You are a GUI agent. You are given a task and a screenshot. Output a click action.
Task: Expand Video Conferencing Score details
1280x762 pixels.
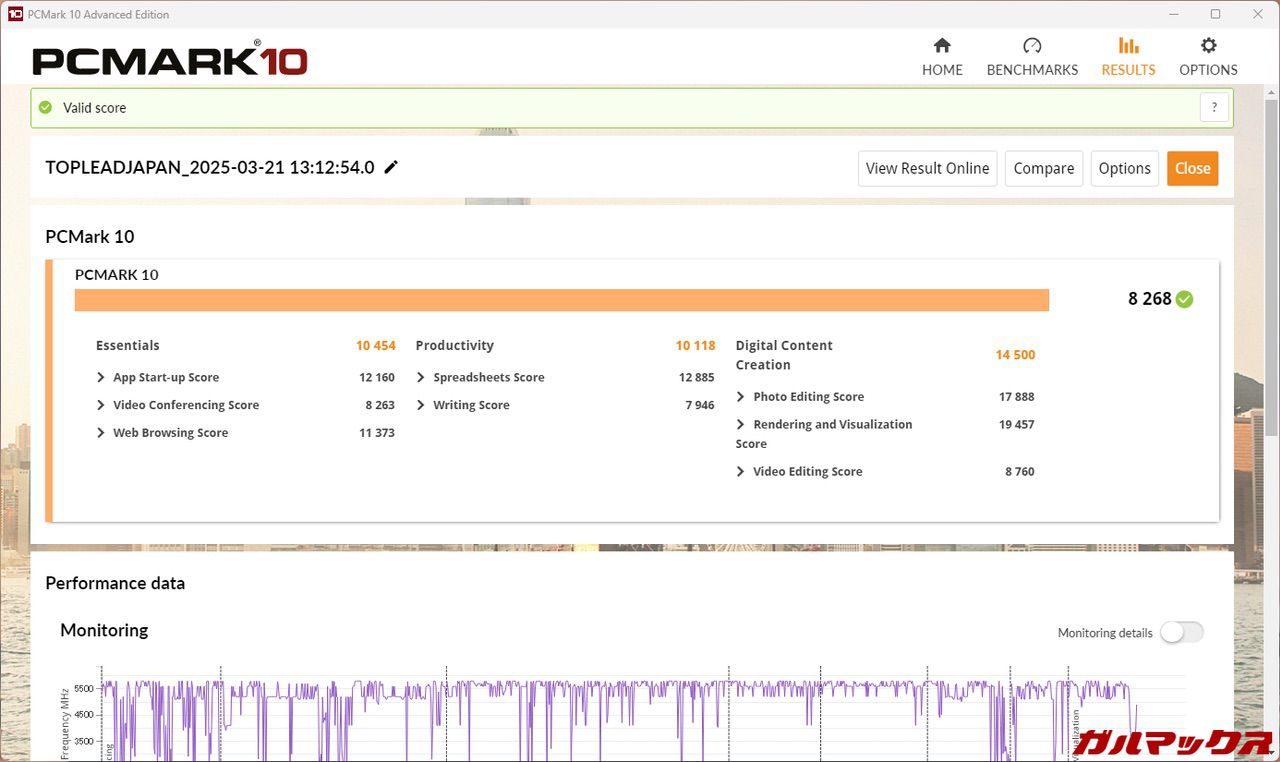coord(101,406)
